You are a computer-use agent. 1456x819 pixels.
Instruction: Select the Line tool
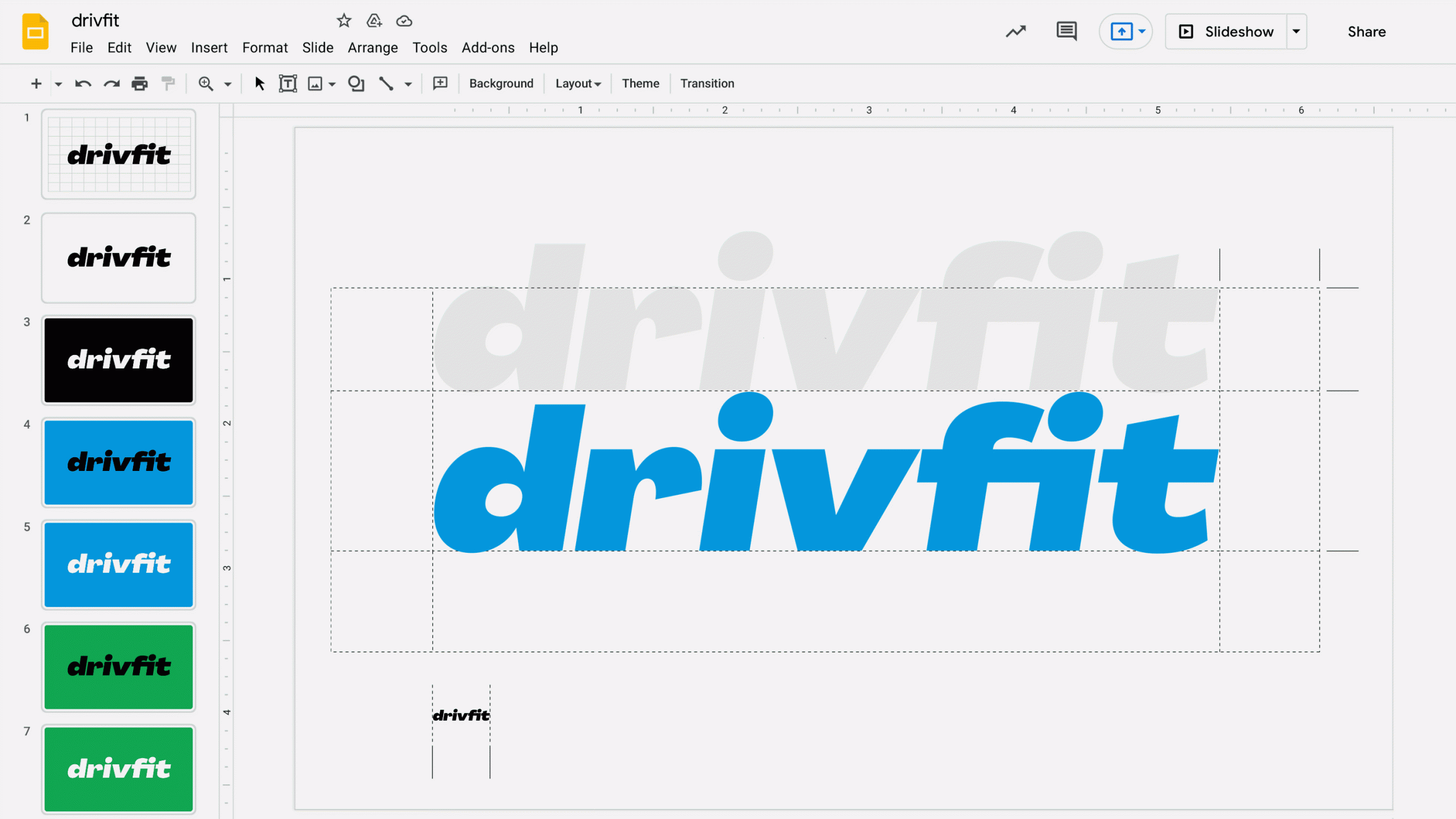pyautogui.click(x=386, y=83)
